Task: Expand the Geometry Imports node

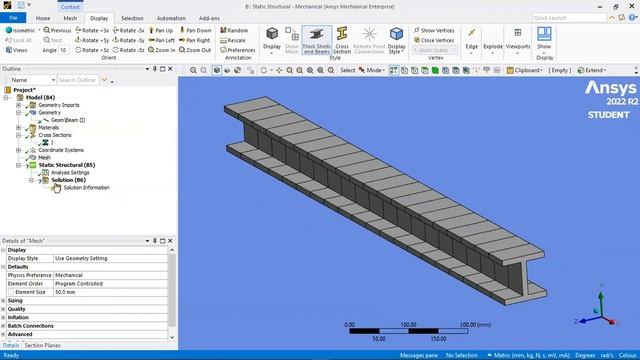Action: 18,105
